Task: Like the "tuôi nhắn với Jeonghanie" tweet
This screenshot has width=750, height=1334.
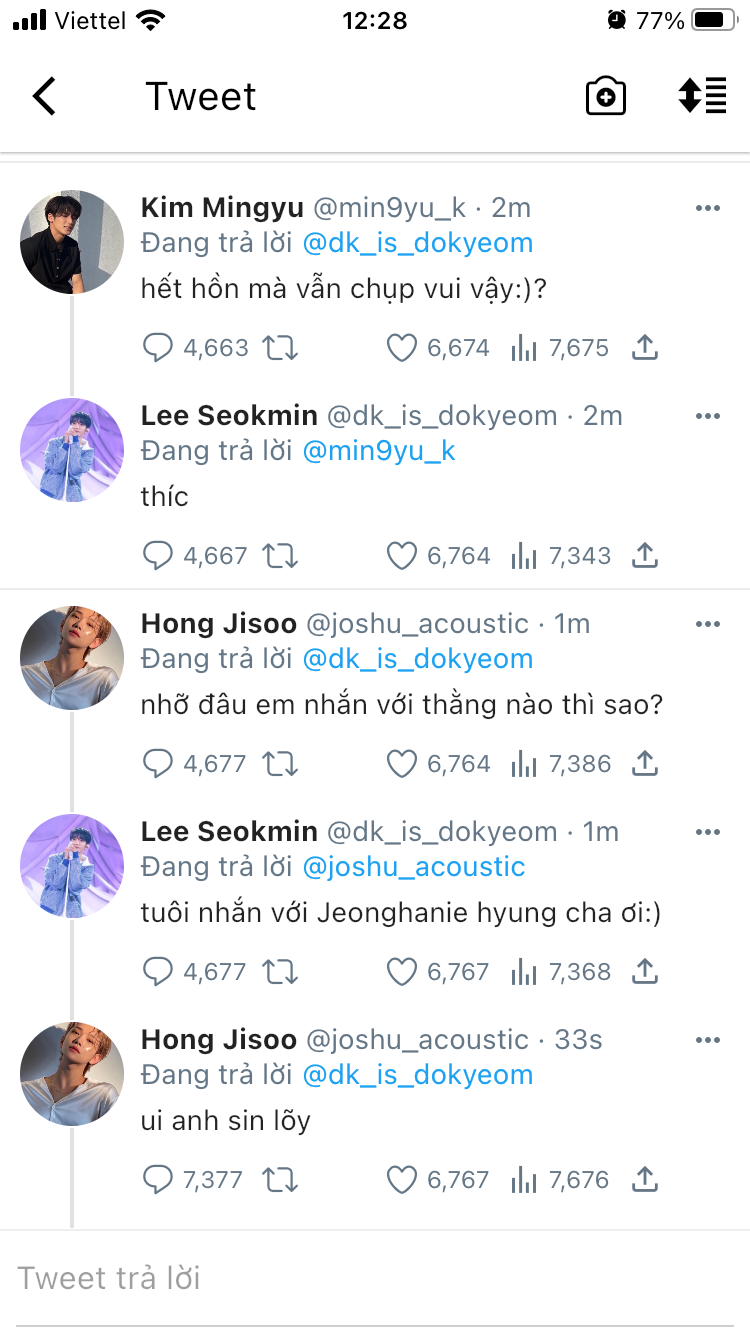Action: (x=401, y=972)
